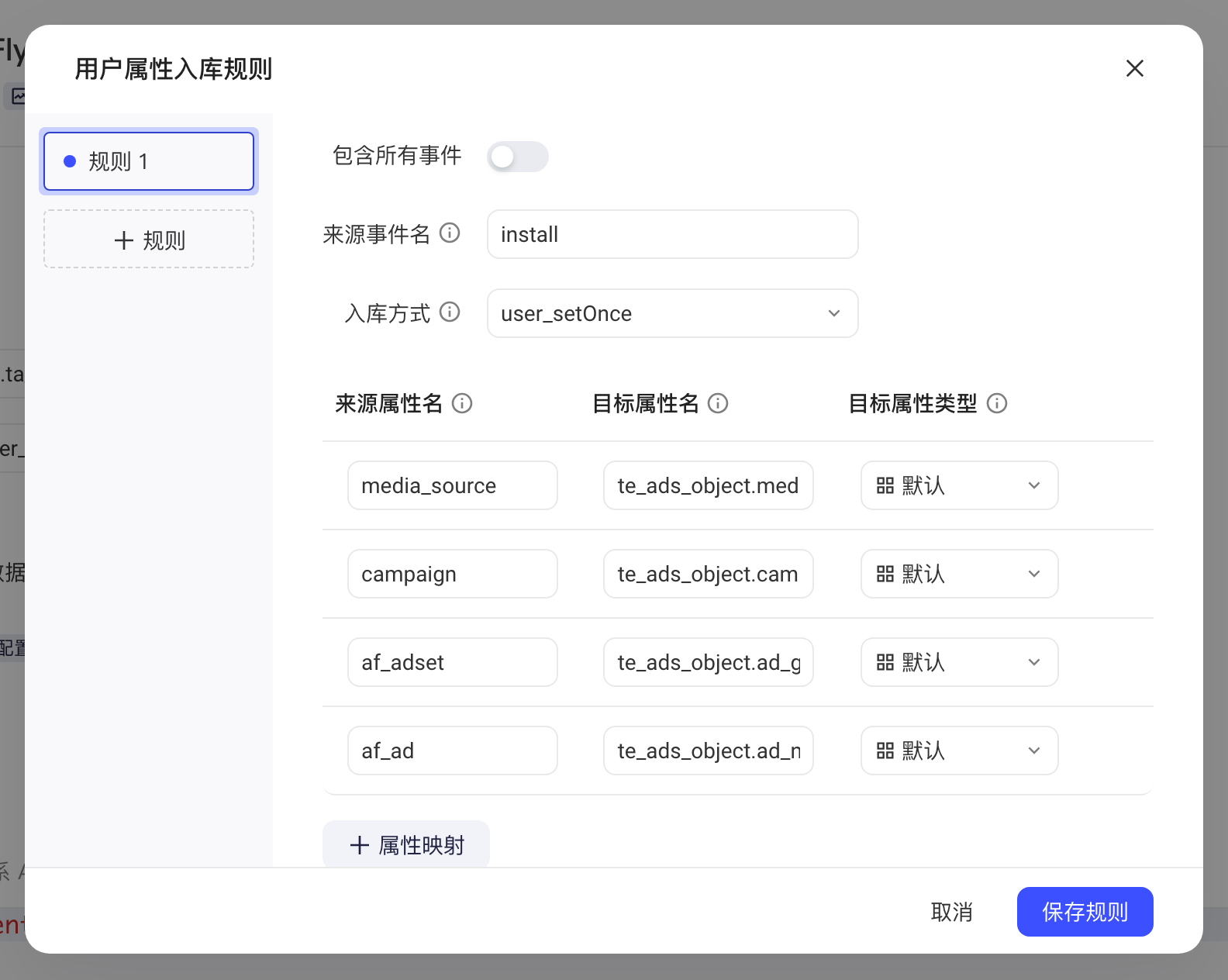Click info icon next to 入库方式
Screen dimensions: 1228x980
coord(450,312)
